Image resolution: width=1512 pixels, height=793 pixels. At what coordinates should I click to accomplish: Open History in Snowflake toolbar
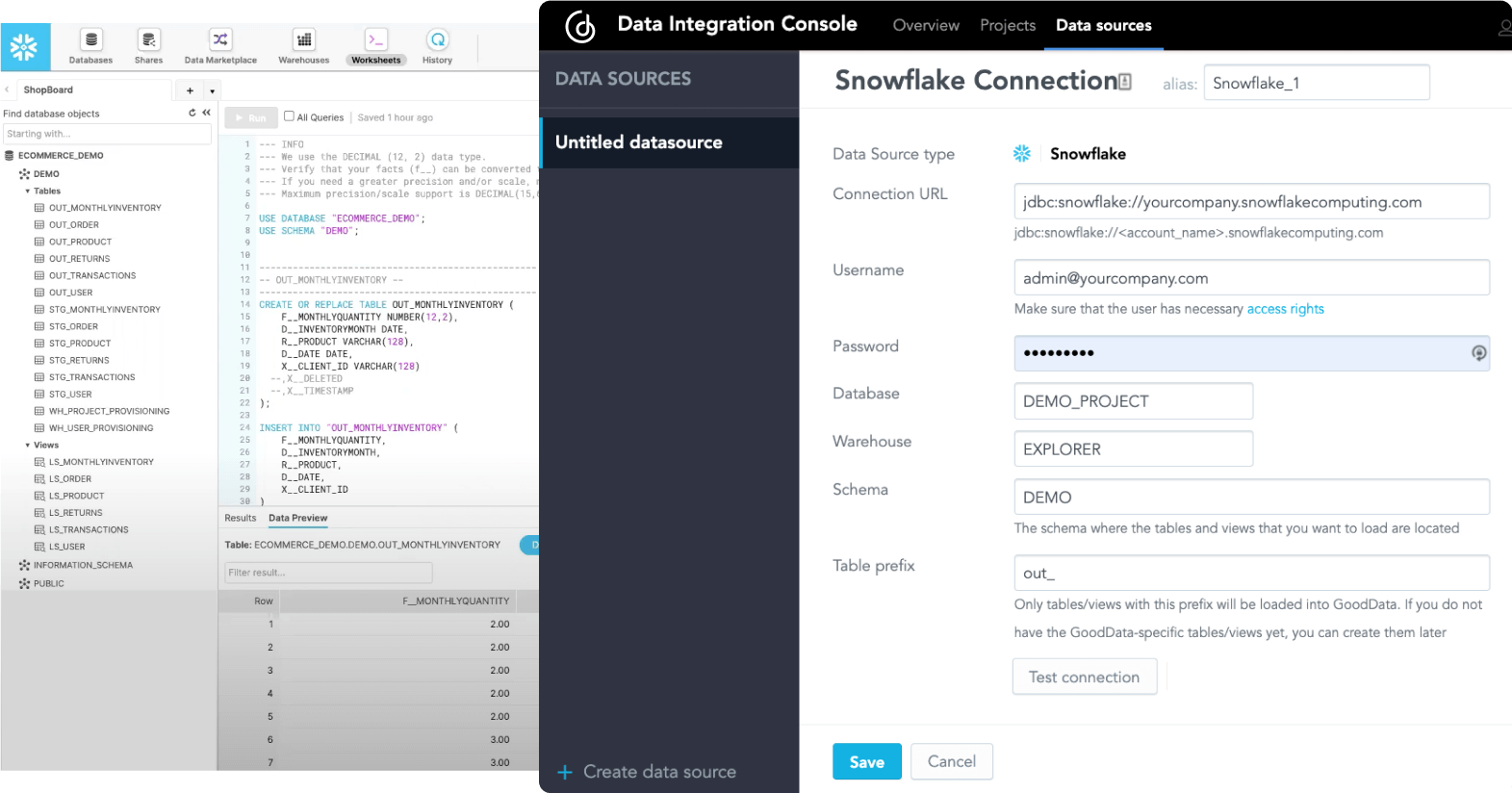(x=437, y=45)
